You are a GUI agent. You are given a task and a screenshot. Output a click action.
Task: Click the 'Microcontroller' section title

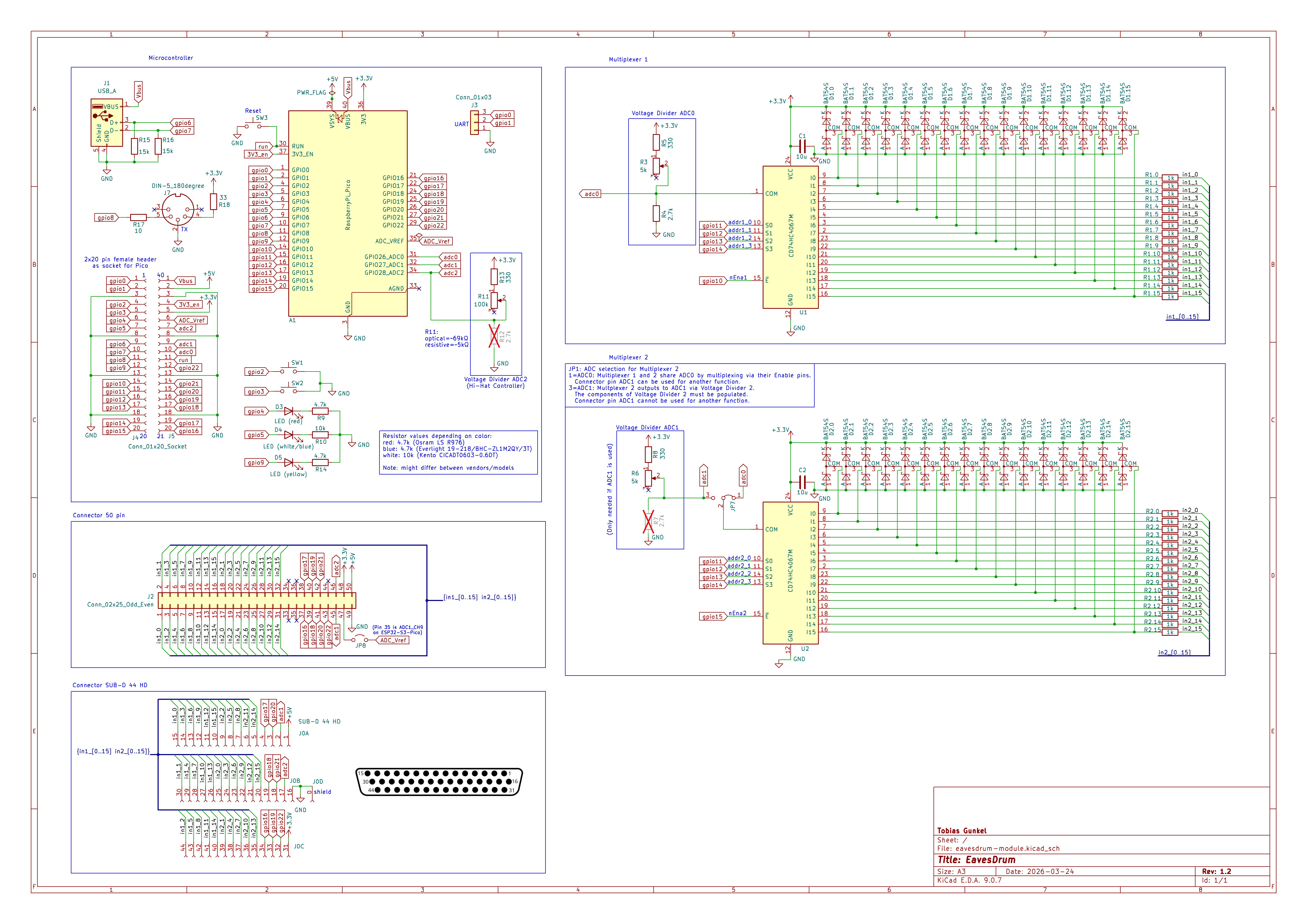171,58
